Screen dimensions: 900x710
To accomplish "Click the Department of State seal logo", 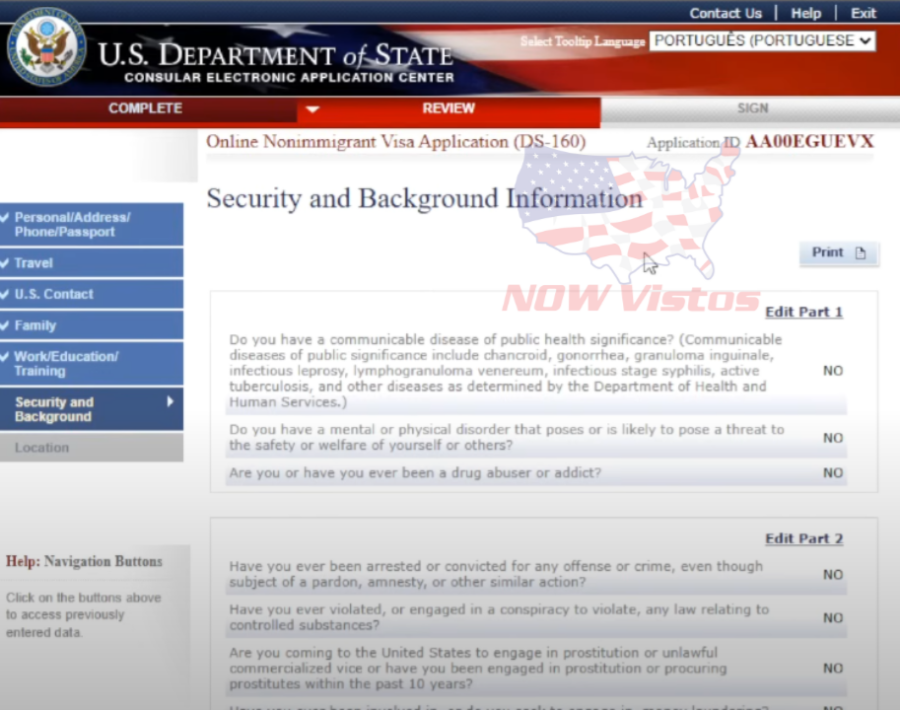I will [46, 47].
